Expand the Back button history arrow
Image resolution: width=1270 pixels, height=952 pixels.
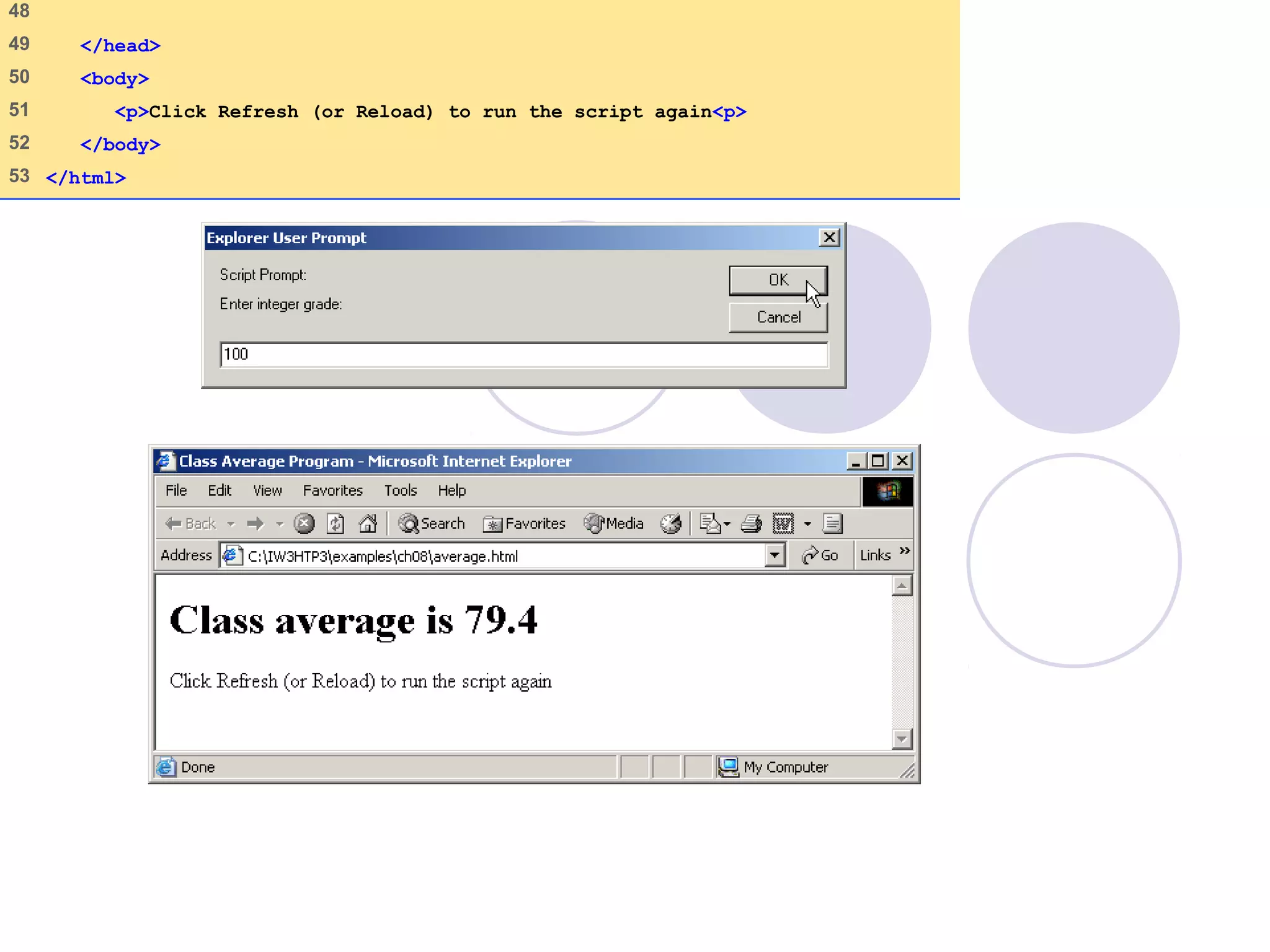tap(231, 524)
